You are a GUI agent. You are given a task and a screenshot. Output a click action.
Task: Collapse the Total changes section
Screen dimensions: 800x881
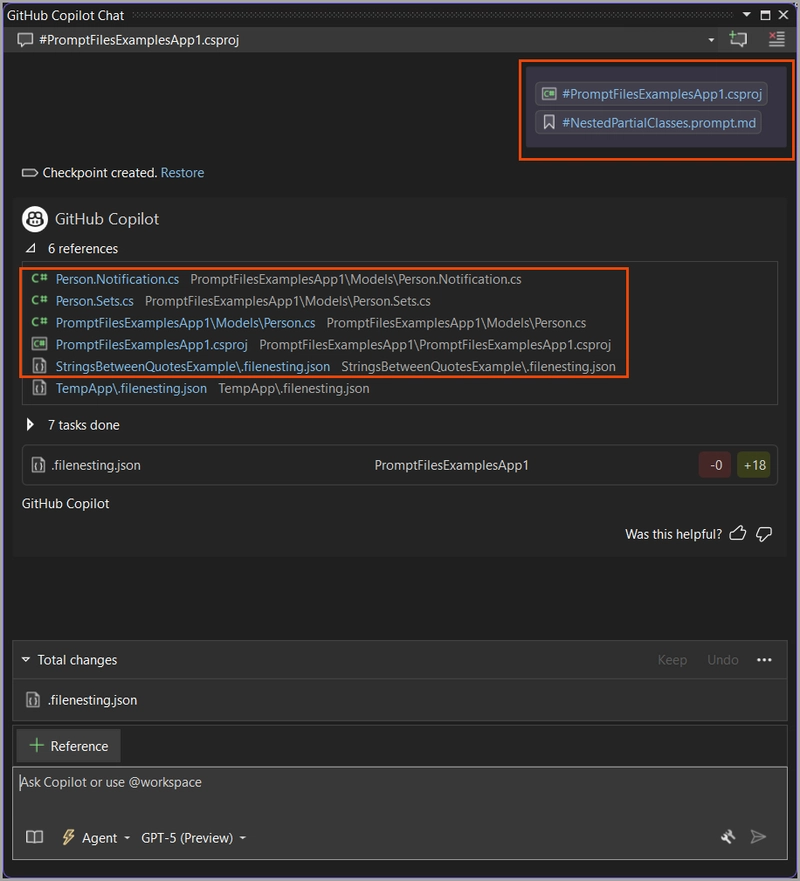coord(26,660)
